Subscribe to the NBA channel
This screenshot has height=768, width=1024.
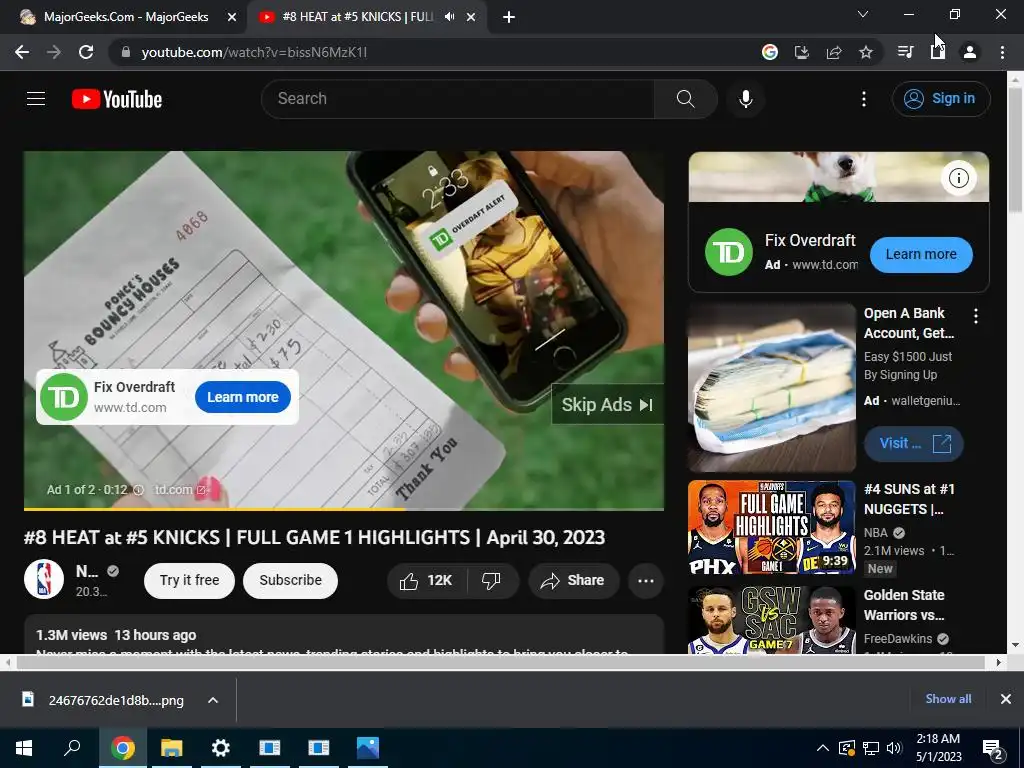click(x=291, y=581)
